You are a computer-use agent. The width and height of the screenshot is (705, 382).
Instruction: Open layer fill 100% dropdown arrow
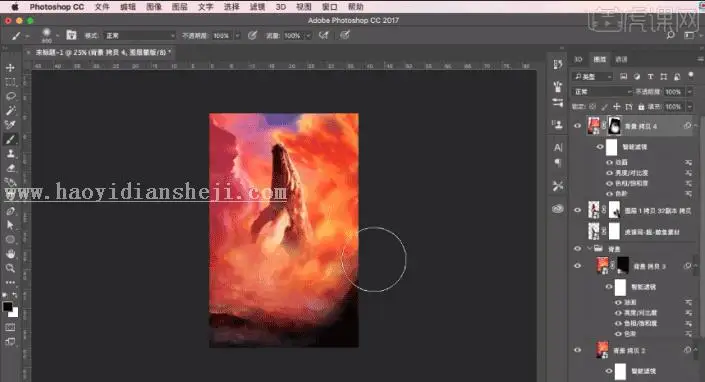pos(689,107)
